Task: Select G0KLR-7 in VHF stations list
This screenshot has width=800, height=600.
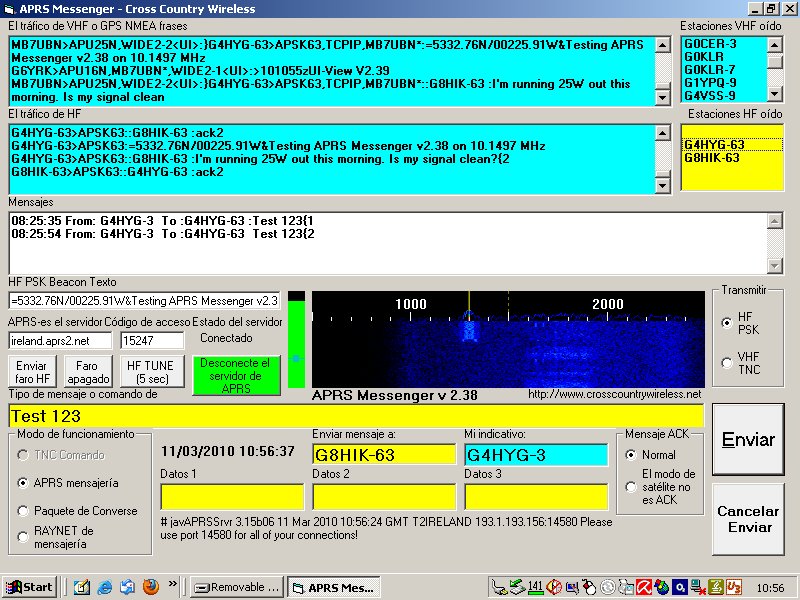Action: (x=709, y=70)
